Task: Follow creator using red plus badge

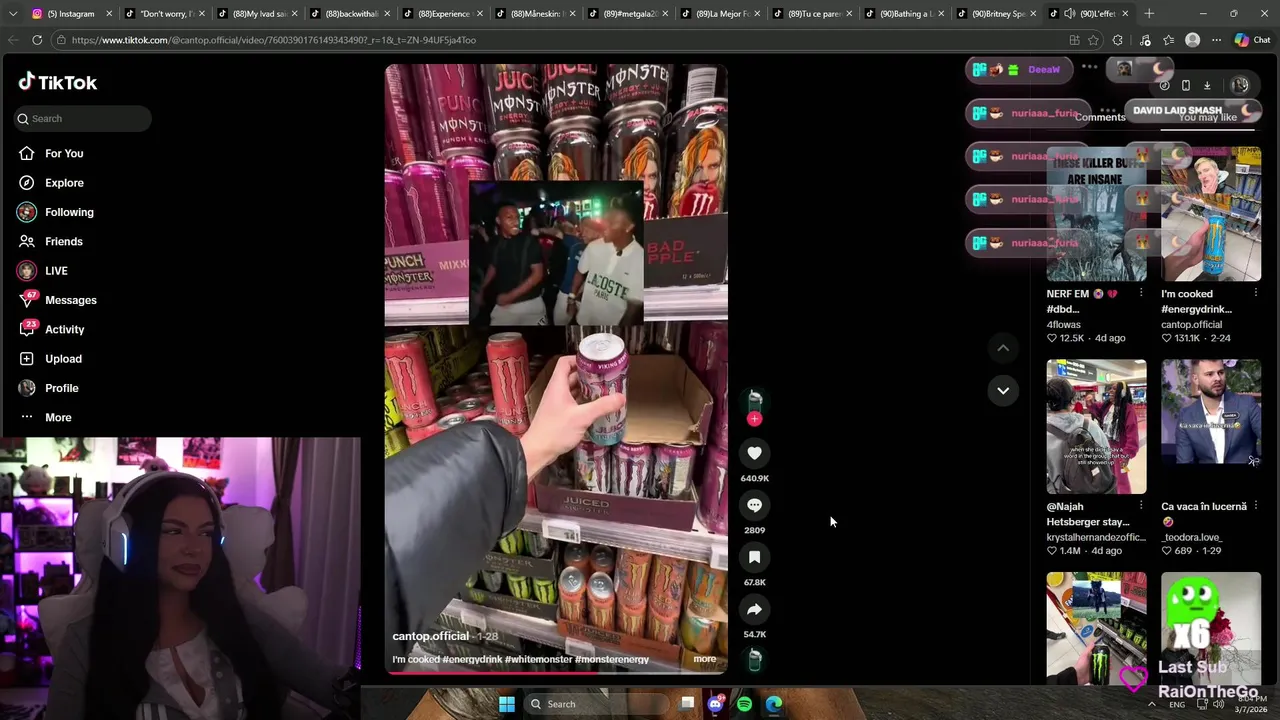Action: pyautogui.click(x=754, y=419)
